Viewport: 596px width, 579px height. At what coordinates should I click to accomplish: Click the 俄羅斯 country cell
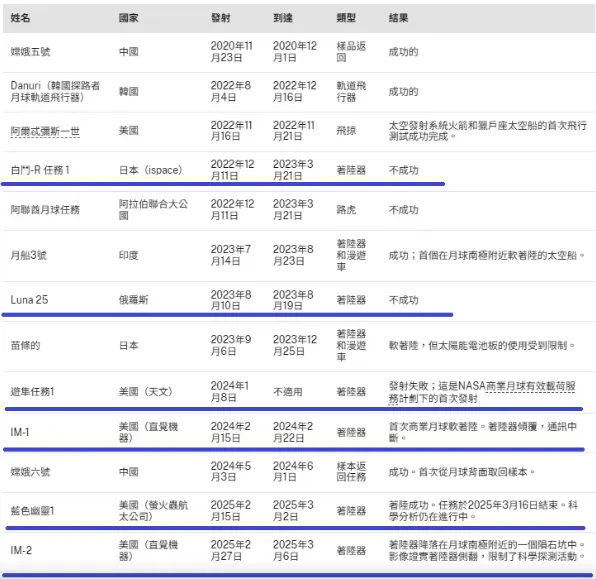(133, 300)
